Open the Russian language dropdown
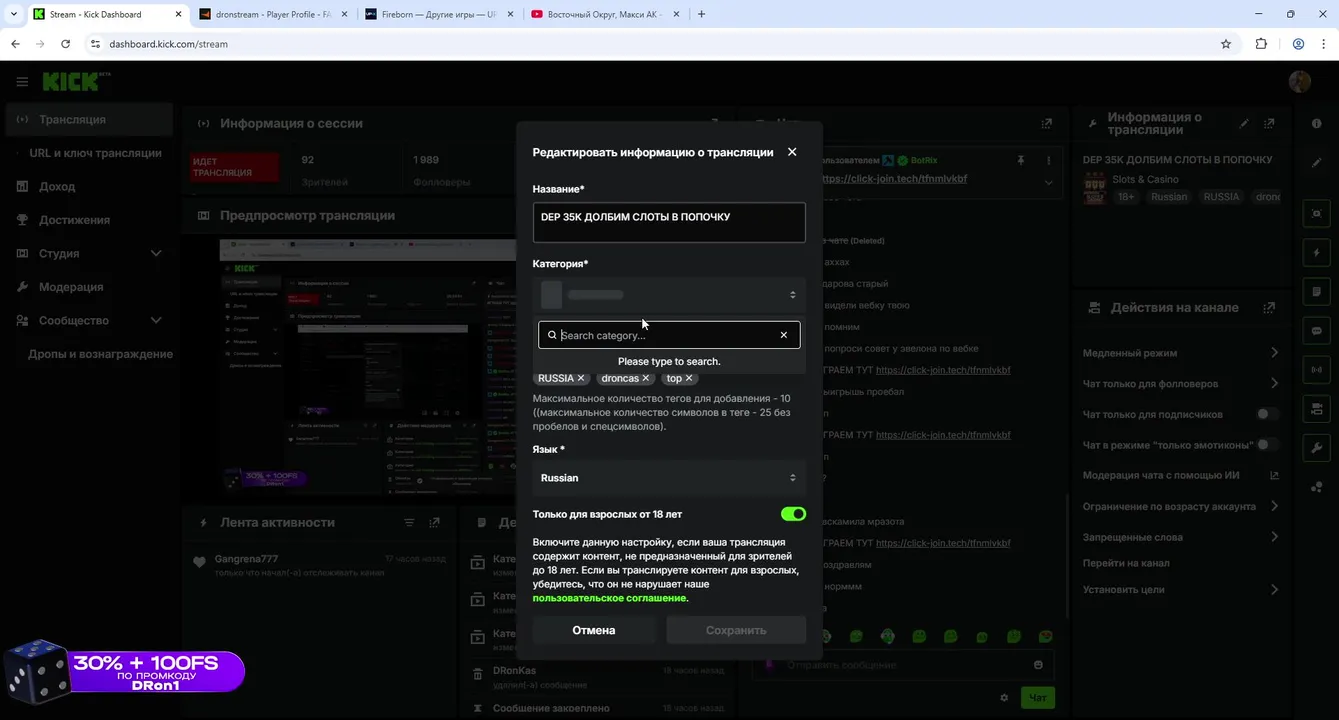 (x=669, y=478)
